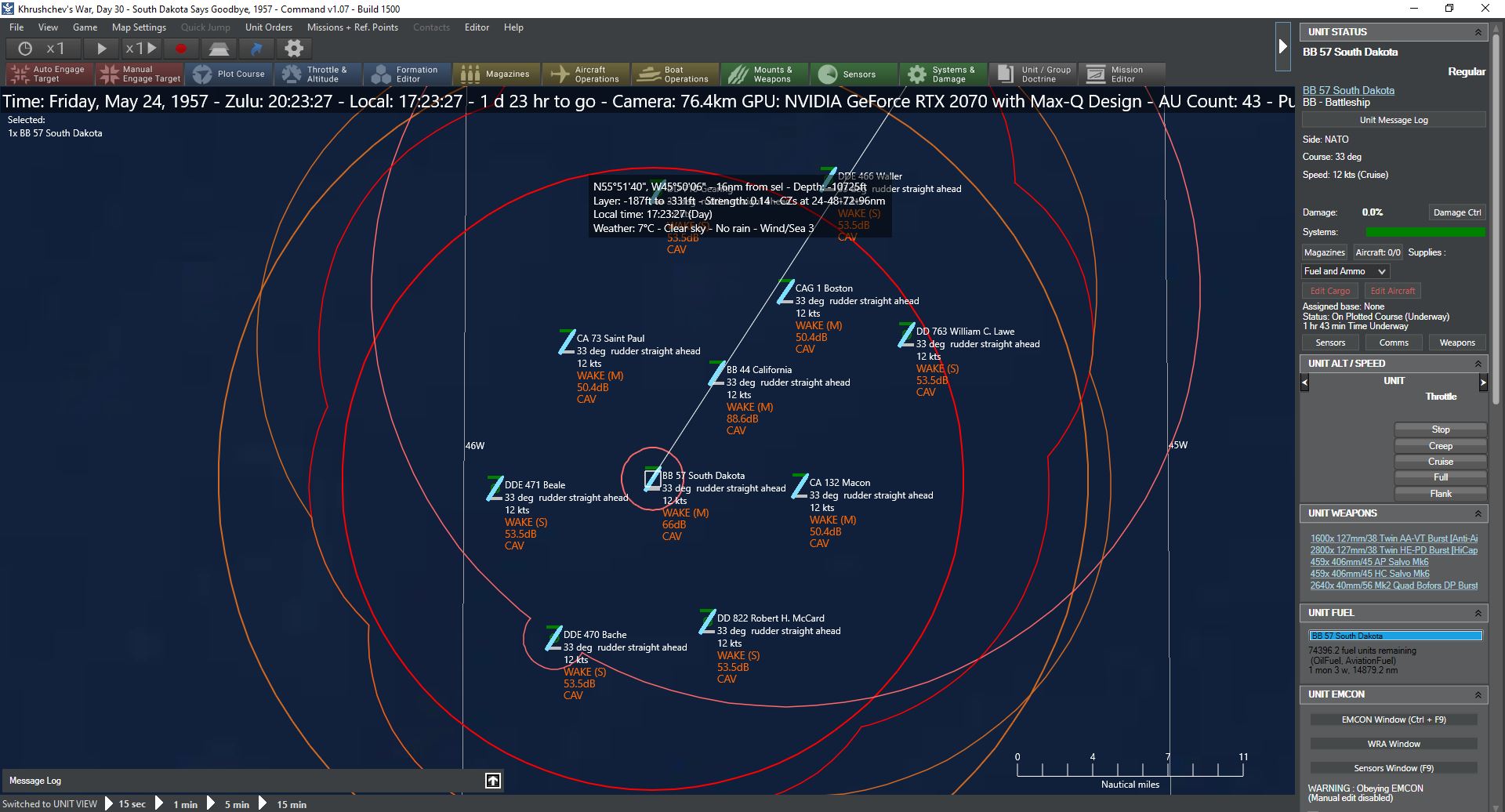This screenshot has height=812, width=1505.
Task: Click the BB 57 South Dakota ship marker
Action: (652, 479)
